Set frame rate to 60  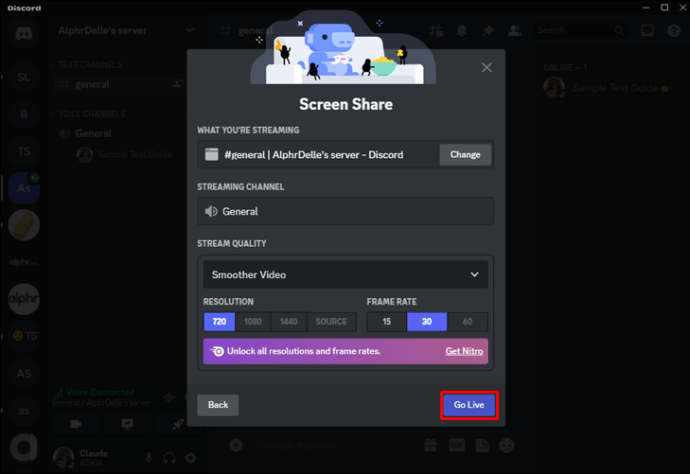point(467,322)
